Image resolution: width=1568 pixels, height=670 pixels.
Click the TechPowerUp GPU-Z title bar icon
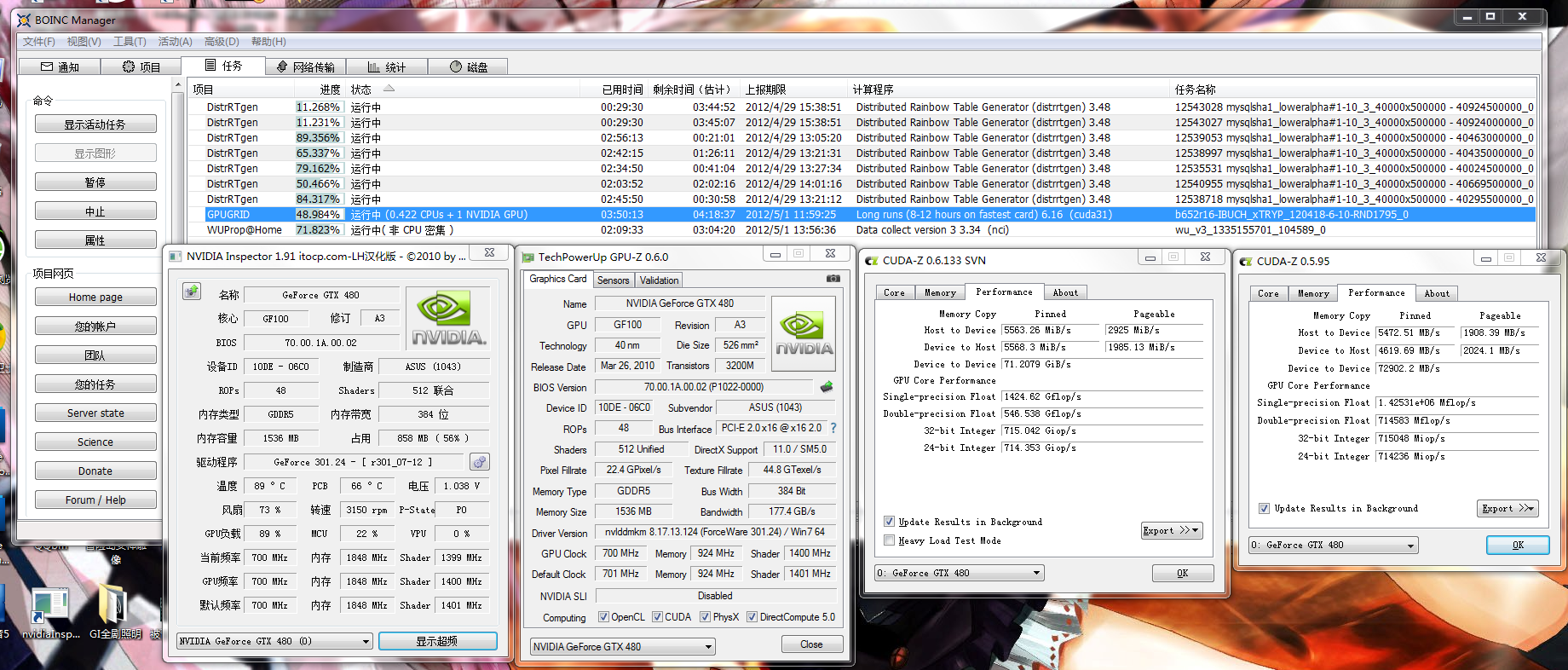point(527,257)
